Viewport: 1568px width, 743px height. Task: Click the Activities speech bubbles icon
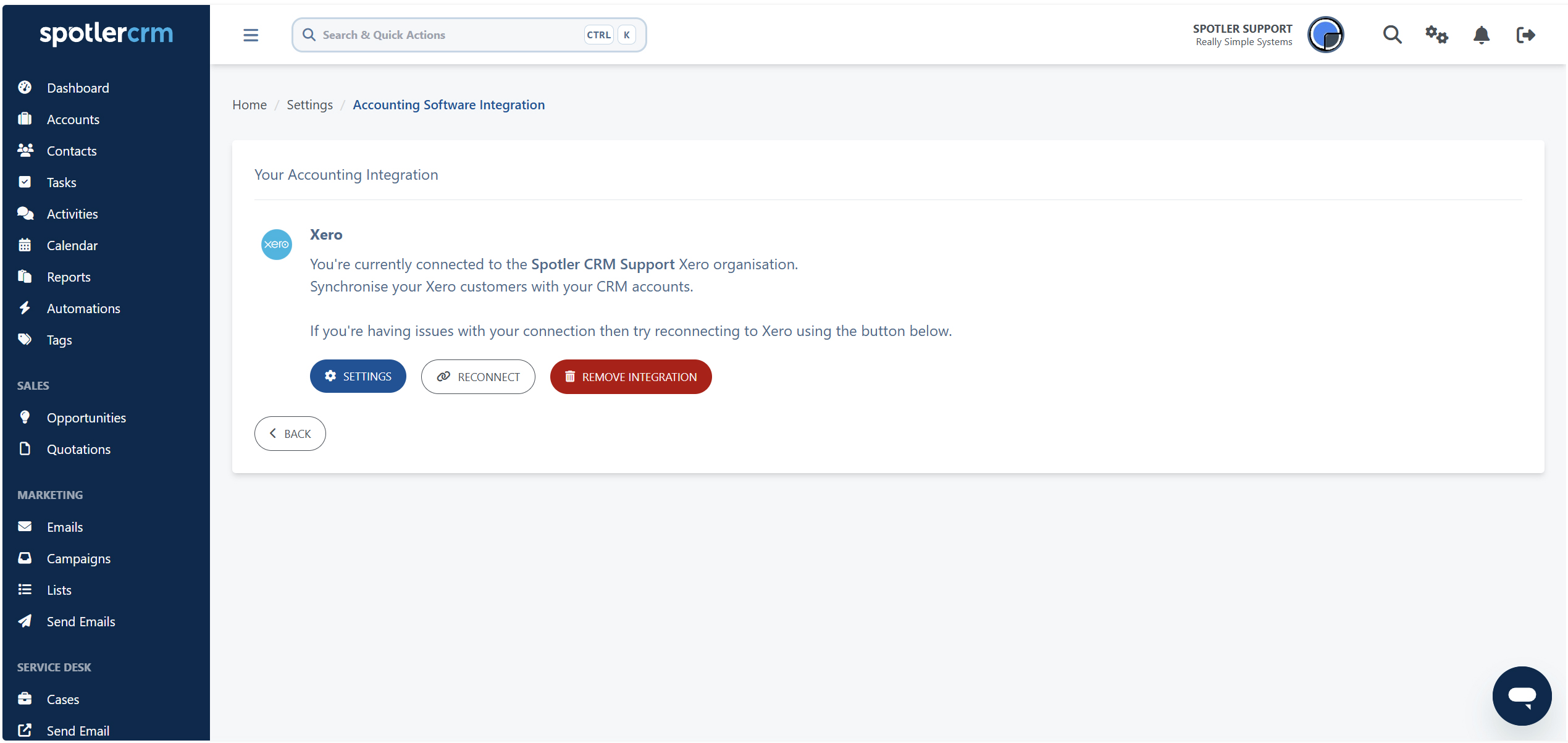tap(25, 214)
